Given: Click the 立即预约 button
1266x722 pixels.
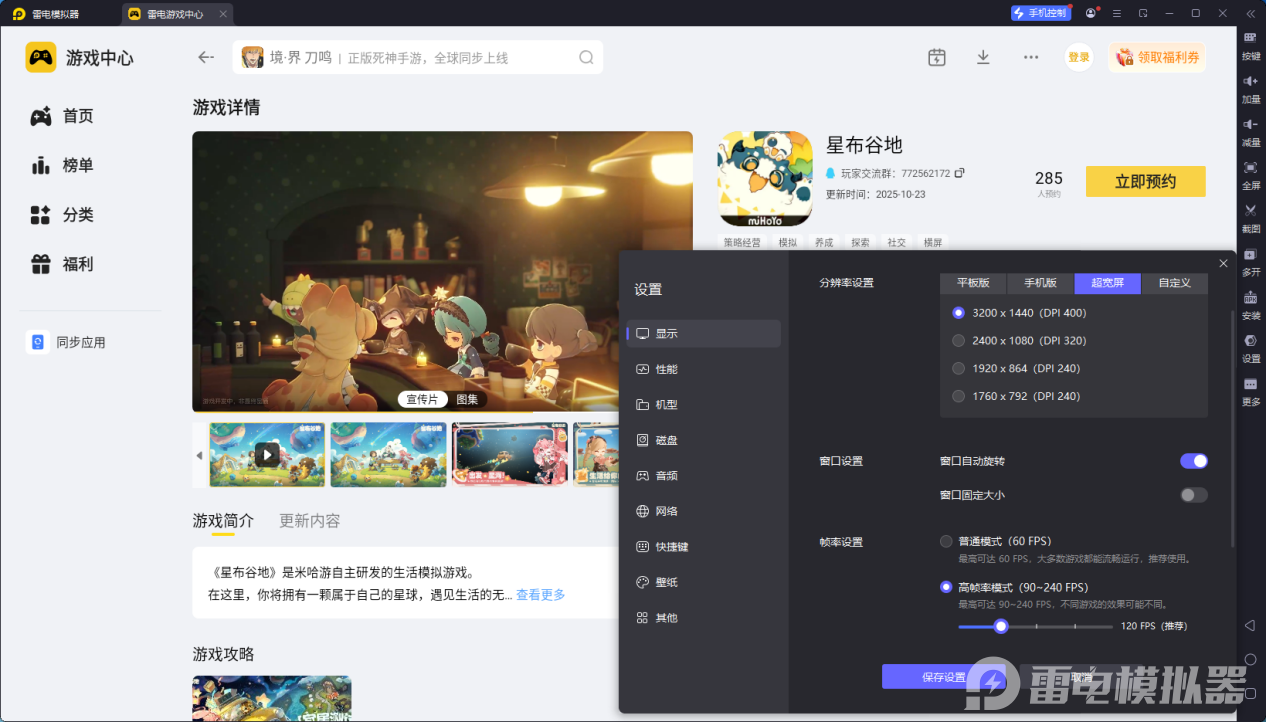Looking at the screenshot, I should point(1145,181).
